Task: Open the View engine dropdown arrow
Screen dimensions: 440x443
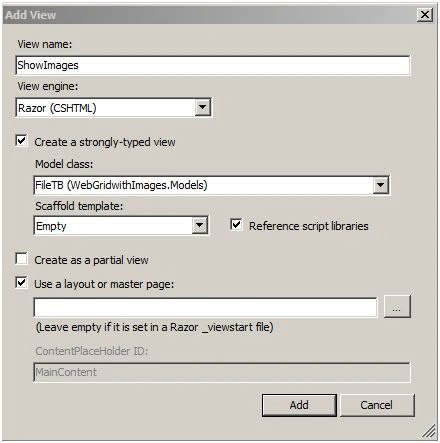Action: pyautogui.click(x=202, y=107)
